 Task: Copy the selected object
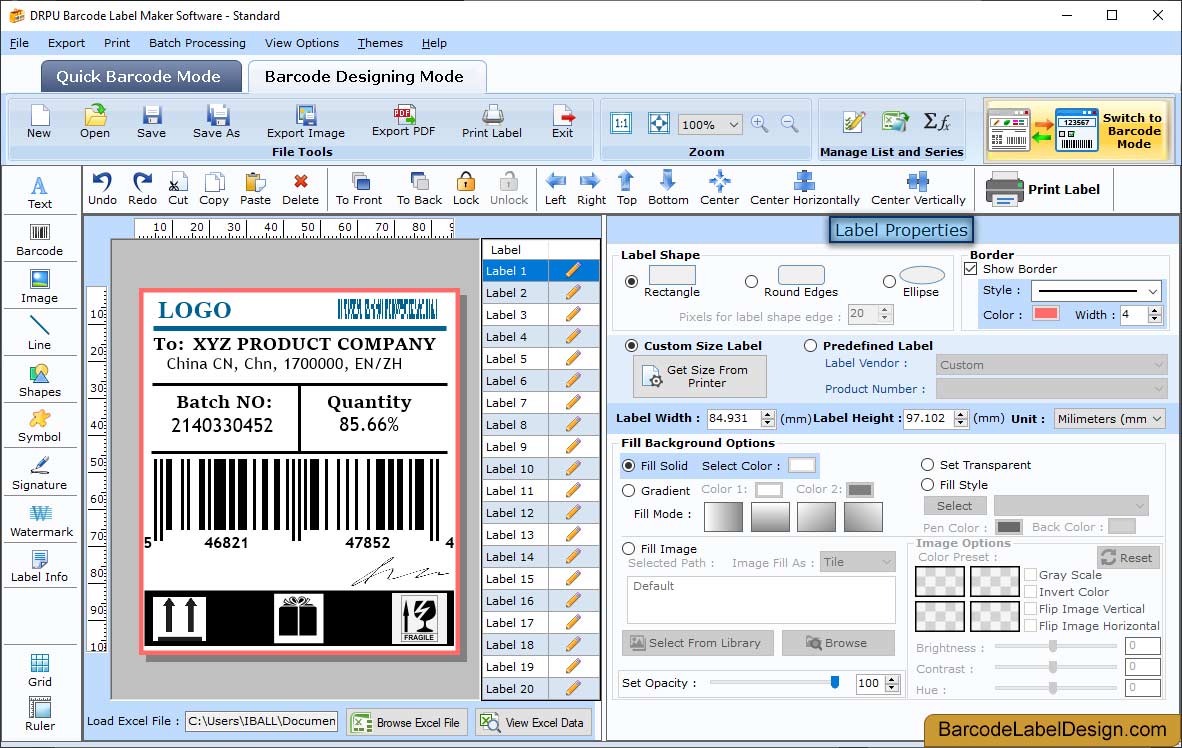click(213, 189)
